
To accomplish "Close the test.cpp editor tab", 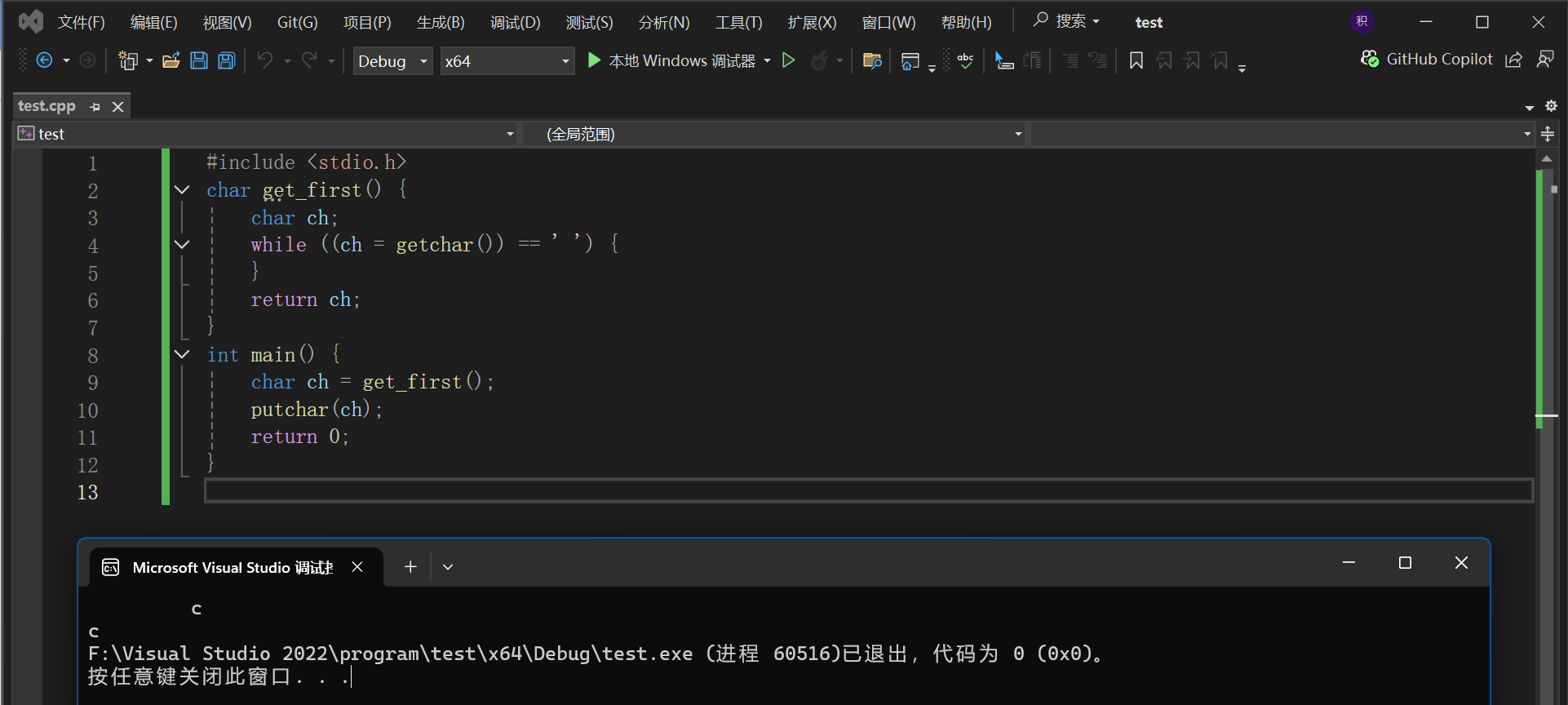I will [118, 107].
